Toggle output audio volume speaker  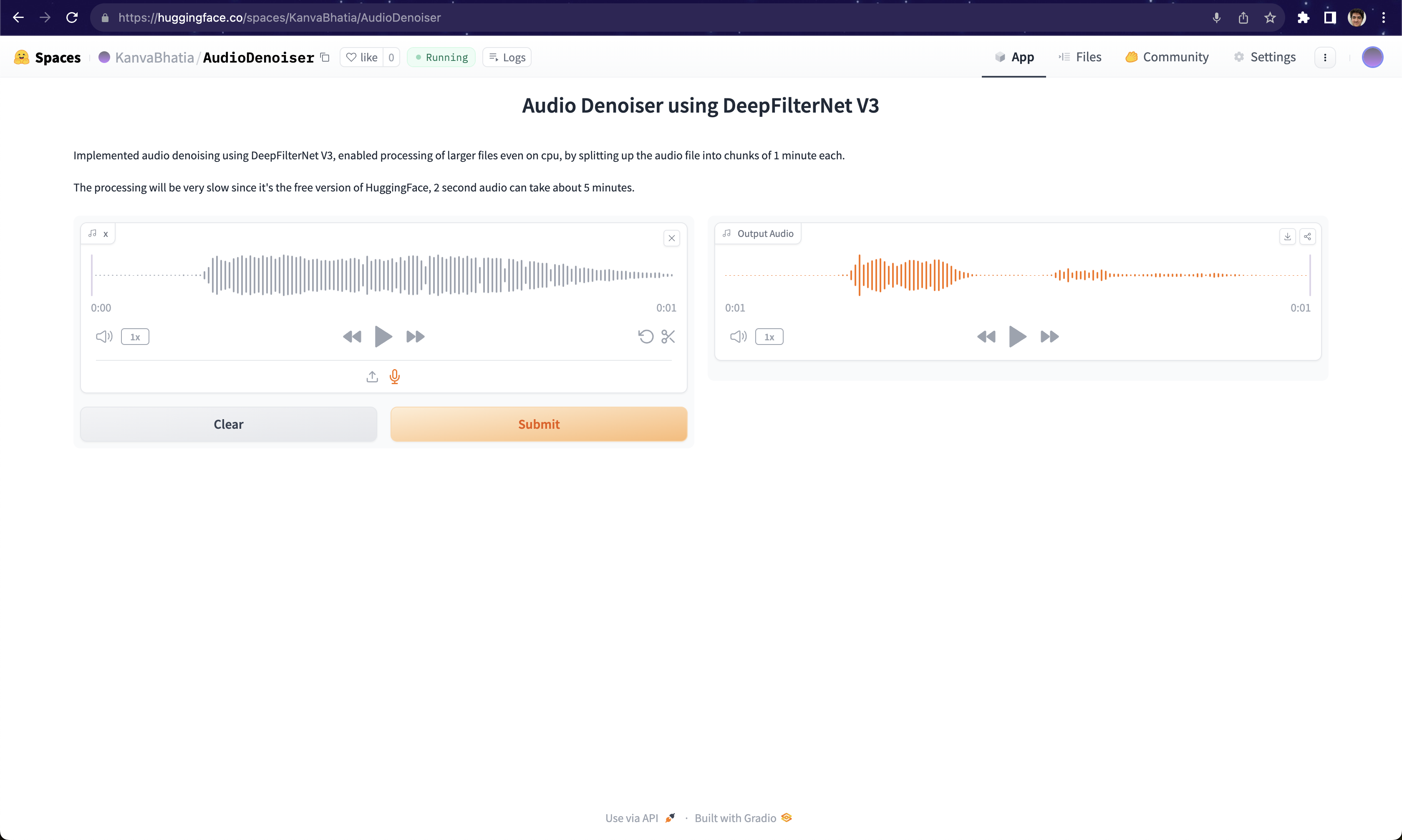(739, 337)
